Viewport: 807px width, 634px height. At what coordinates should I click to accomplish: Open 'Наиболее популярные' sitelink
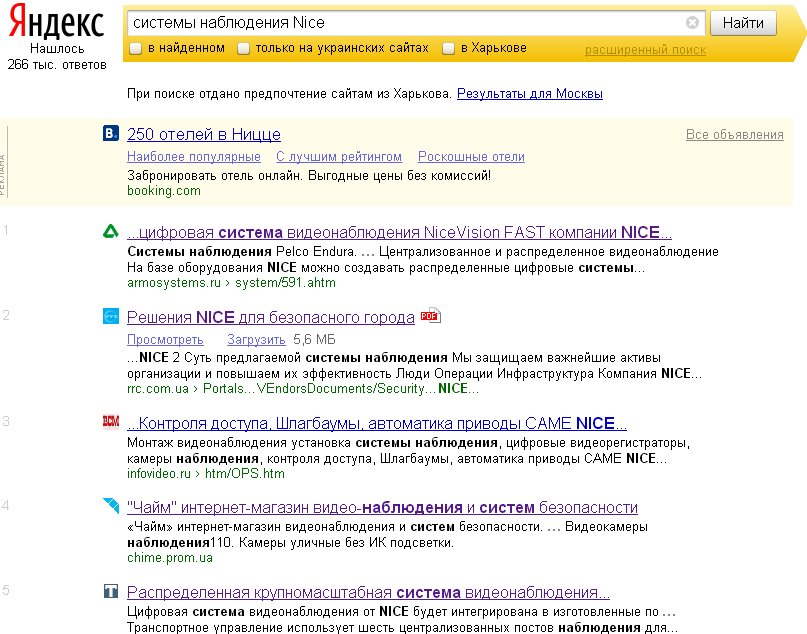194,156
